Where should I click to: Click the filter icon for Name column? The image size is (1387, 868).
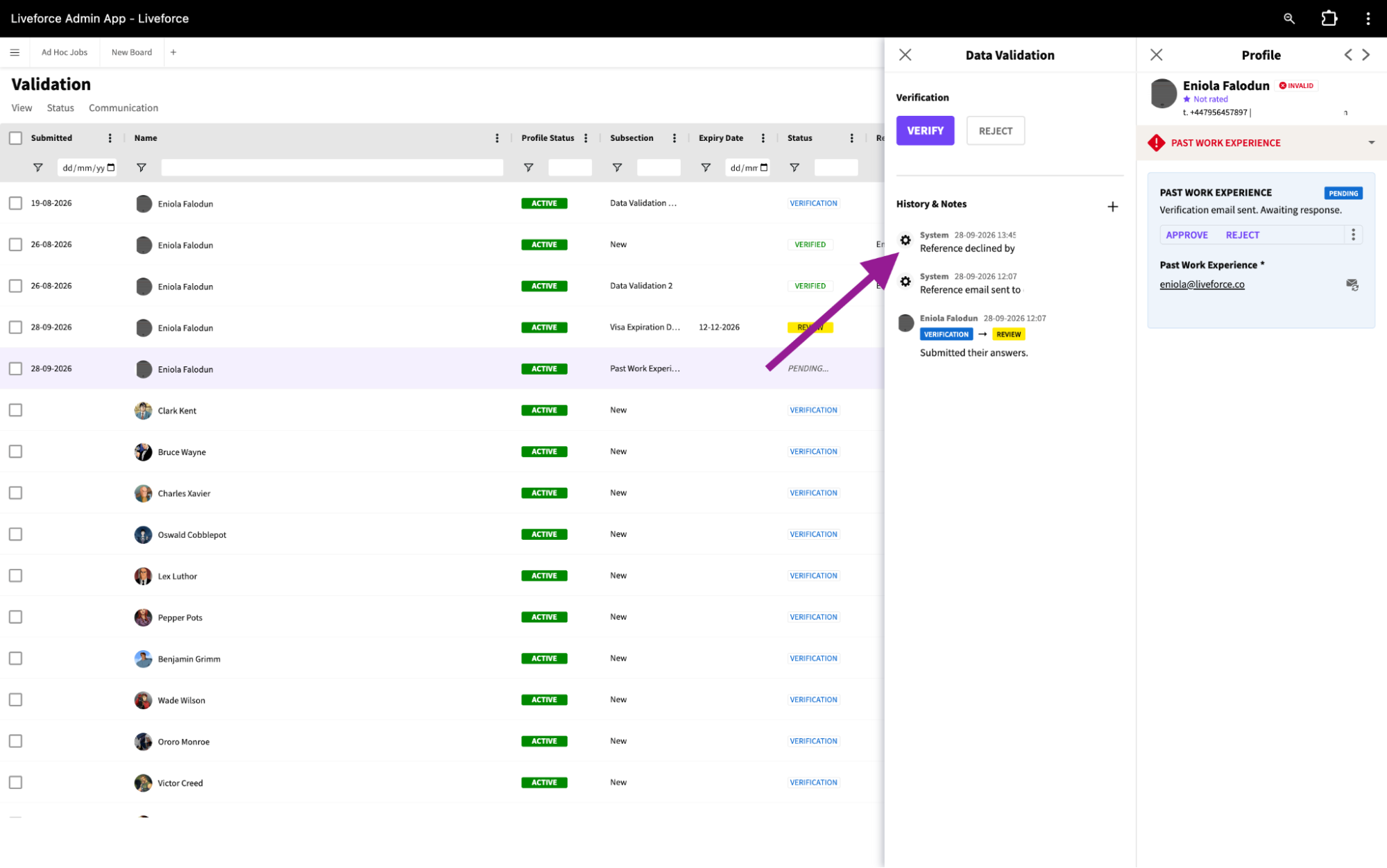pyautogui.click(x=142, y=167)
